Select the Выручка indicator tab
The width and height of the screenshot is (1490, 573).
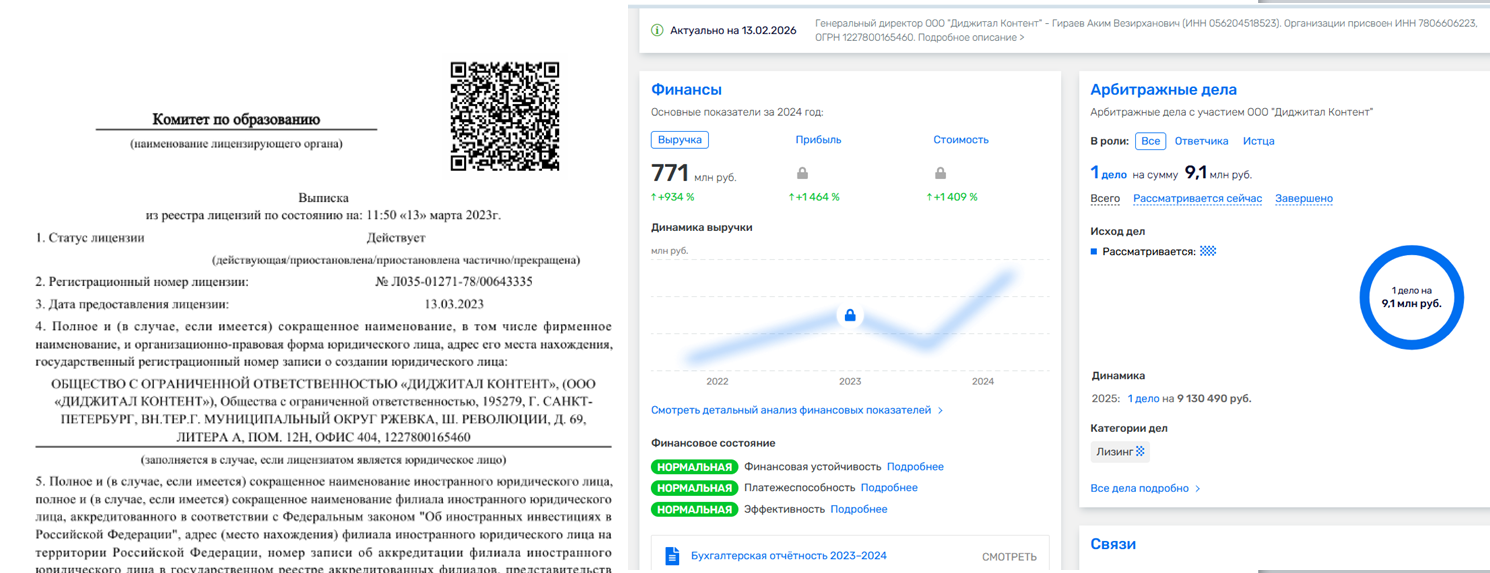click(x=680, y=140)
